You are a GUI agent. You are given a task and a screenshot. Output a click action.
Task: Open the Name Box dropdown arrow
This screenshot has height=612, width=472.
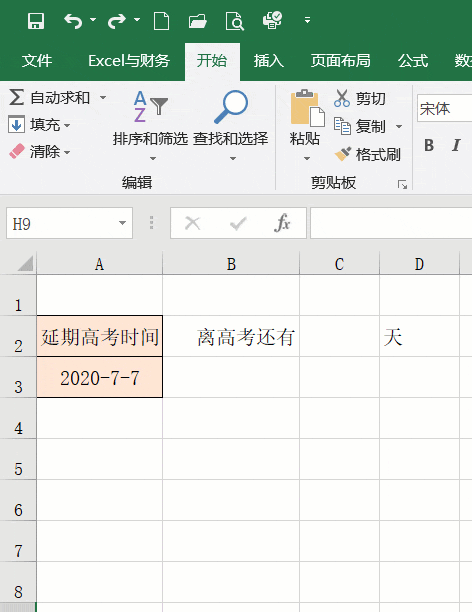tap(122, 223)
